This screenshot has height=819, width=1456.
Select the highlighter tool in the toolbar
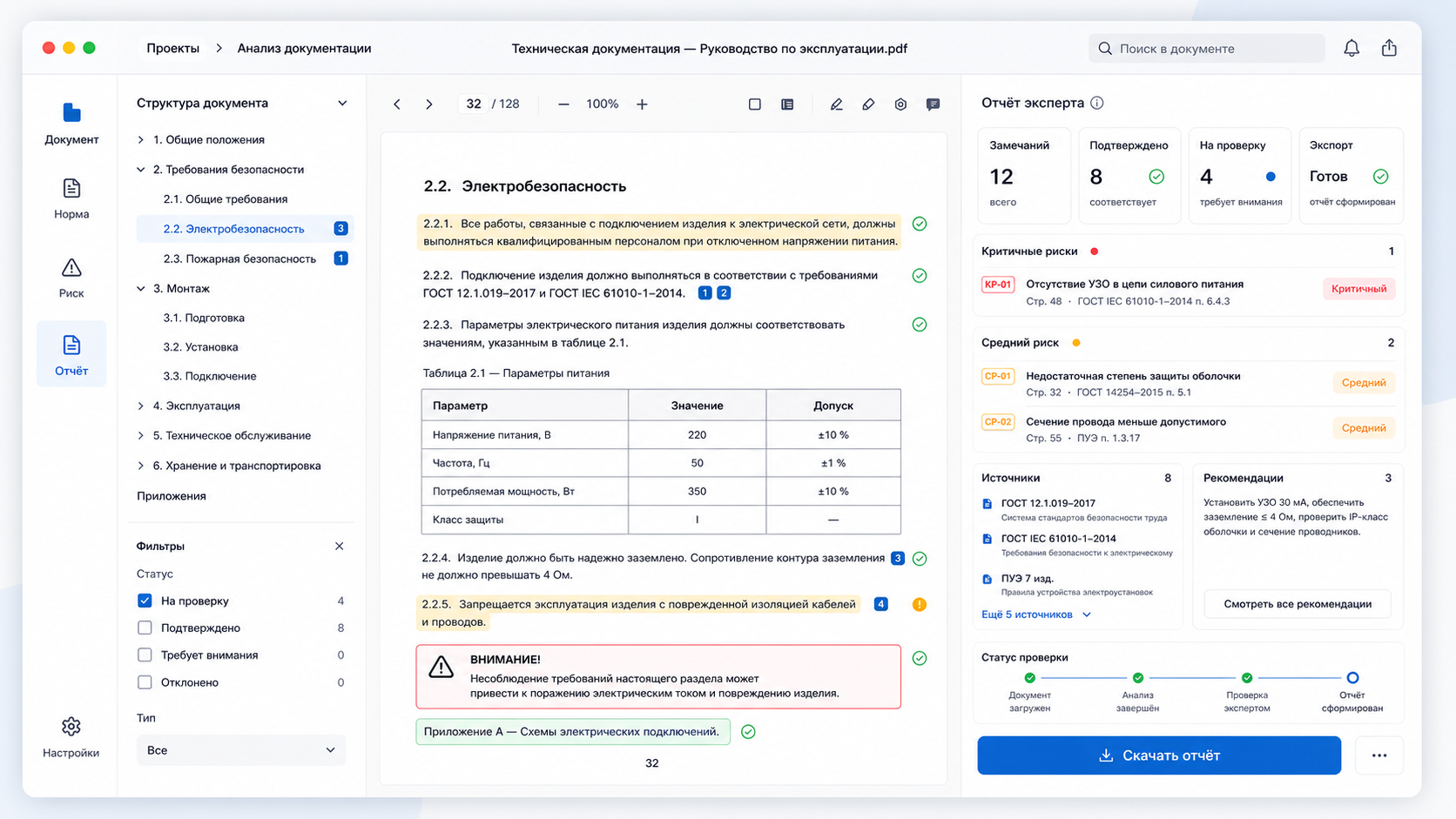868,104
